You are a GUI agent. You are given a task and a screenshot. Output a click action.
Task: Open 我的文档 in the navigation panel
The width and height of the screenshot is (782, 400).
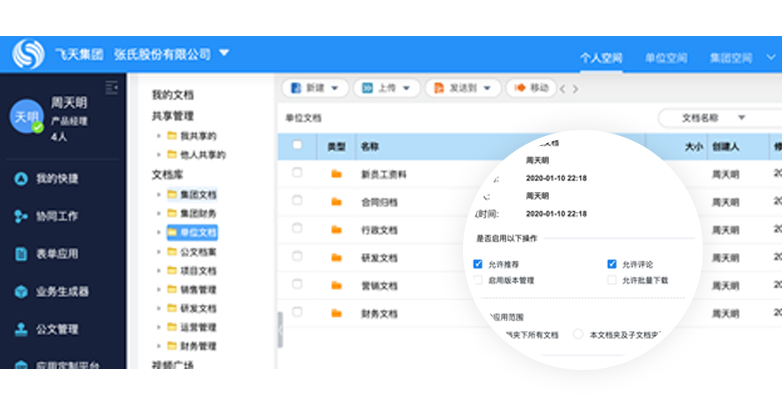pos(173,95)
